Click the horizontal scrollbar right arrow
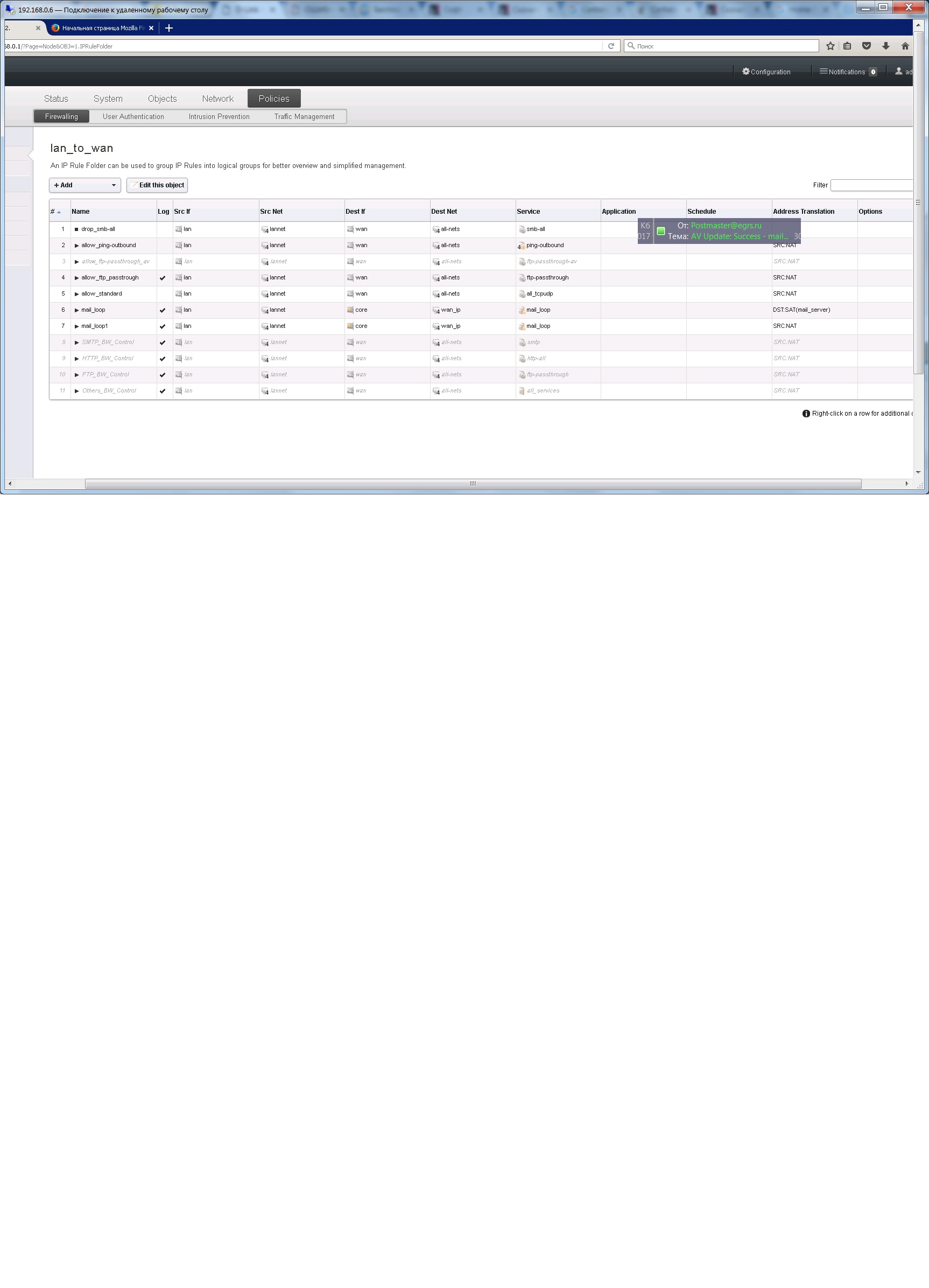929x1288 pixels. [x=907, y=484]
